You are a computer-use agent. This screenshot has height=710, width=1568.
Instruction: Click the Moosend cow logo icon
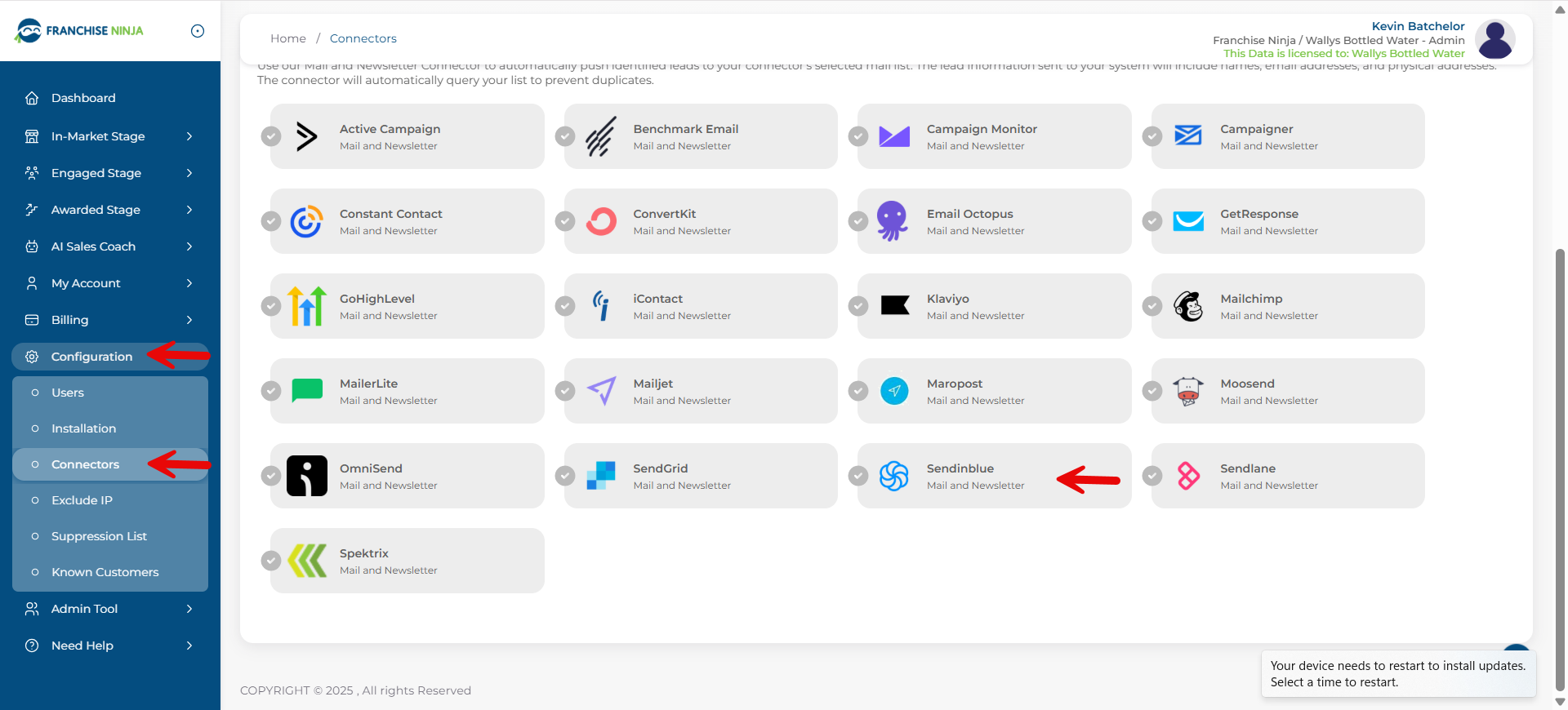point(1188,391)
